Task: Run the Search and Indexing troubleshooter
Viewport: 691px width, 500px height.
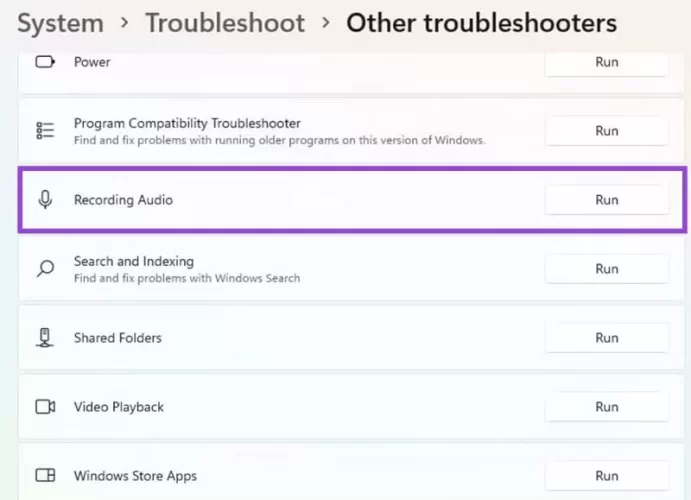Action: click(x=606, y=269)
